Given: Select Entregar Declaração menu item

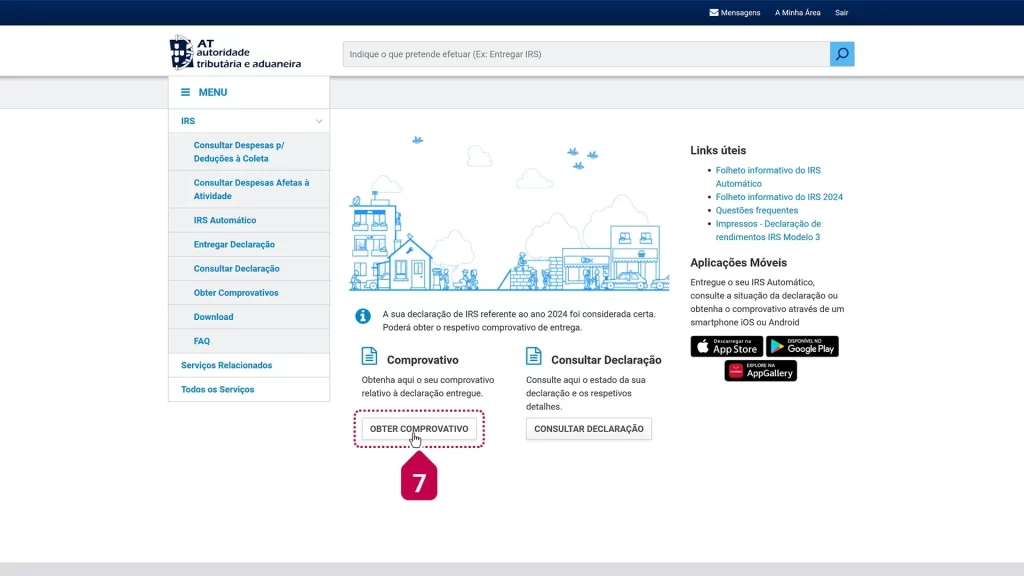Looking at the screenshot, I should [234, 244].
